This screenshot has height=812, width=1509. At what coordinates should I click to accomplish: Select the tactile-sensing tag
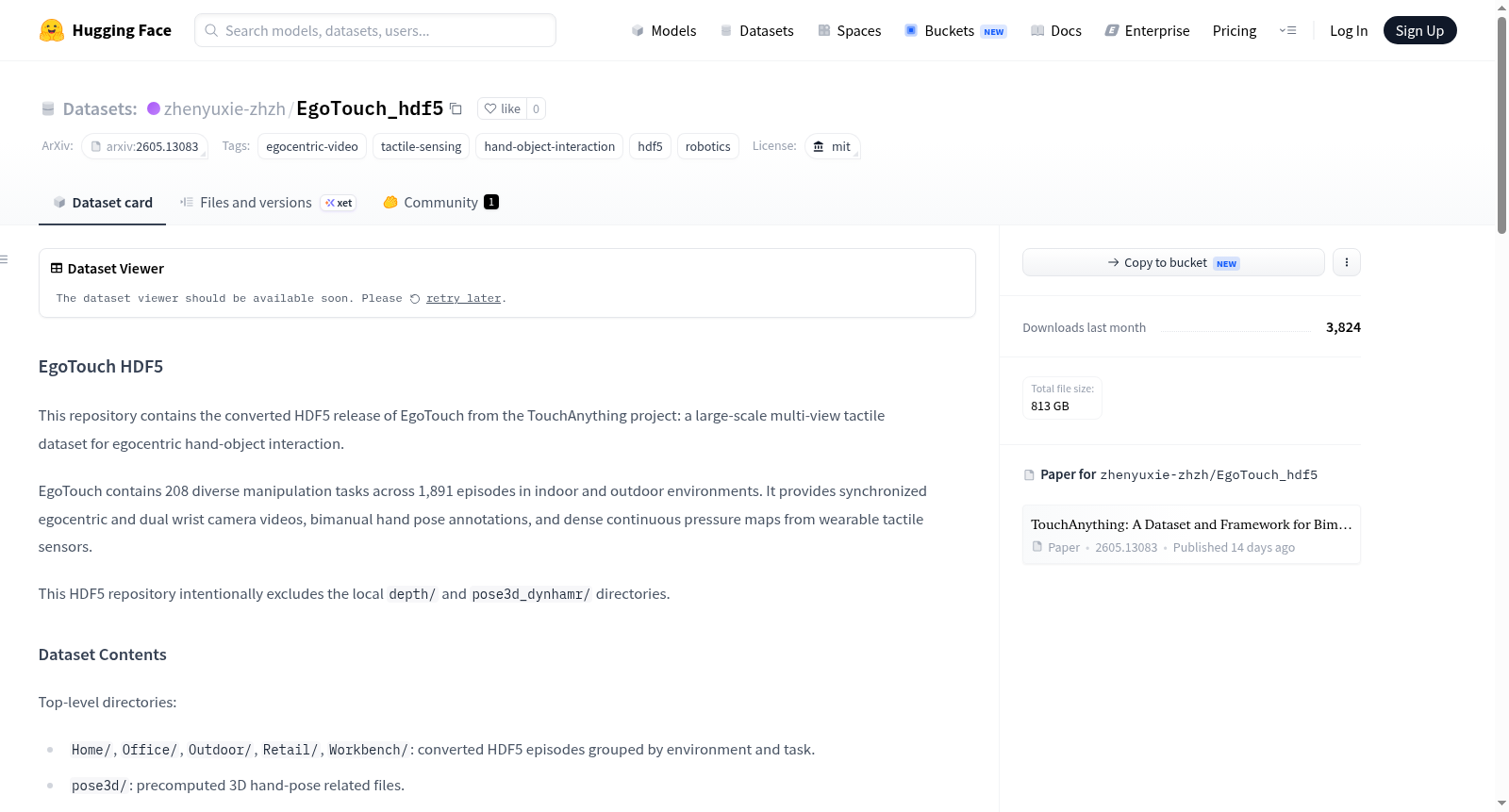tap(421, 146)
